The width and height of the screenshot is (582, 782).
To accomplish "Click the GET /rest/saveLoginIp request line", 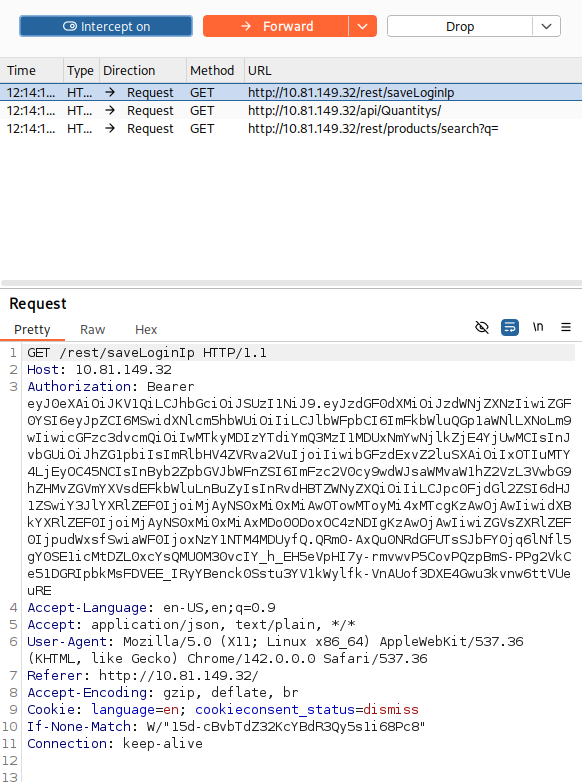I will tap(147, 353).
